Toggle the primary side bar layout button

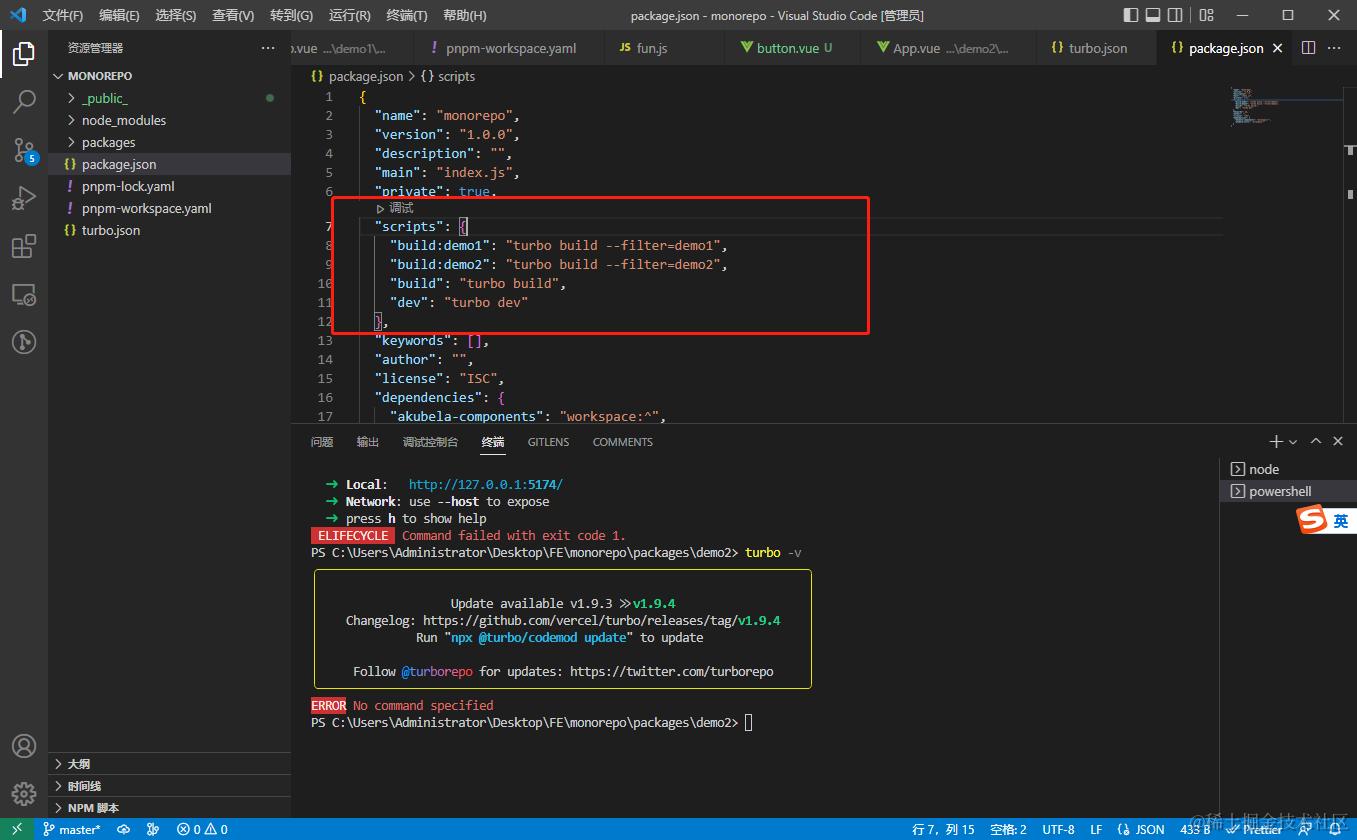(1131, 15)
